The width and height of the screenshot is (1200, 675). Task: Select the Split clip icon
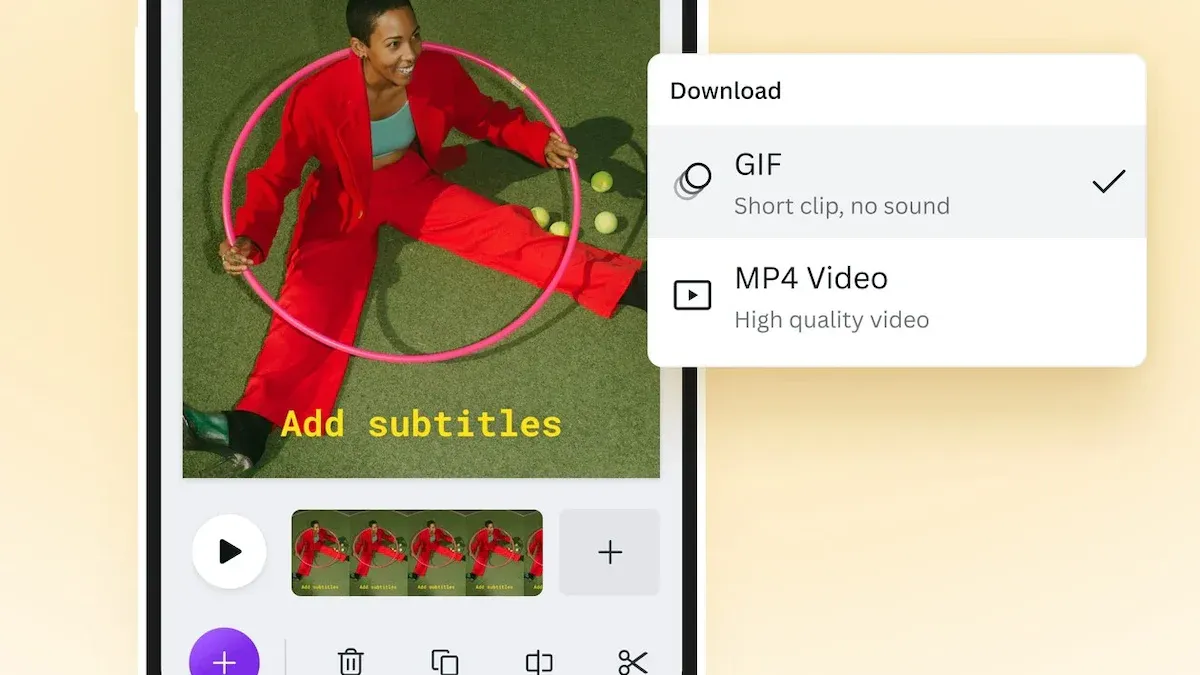pos(539,661)
